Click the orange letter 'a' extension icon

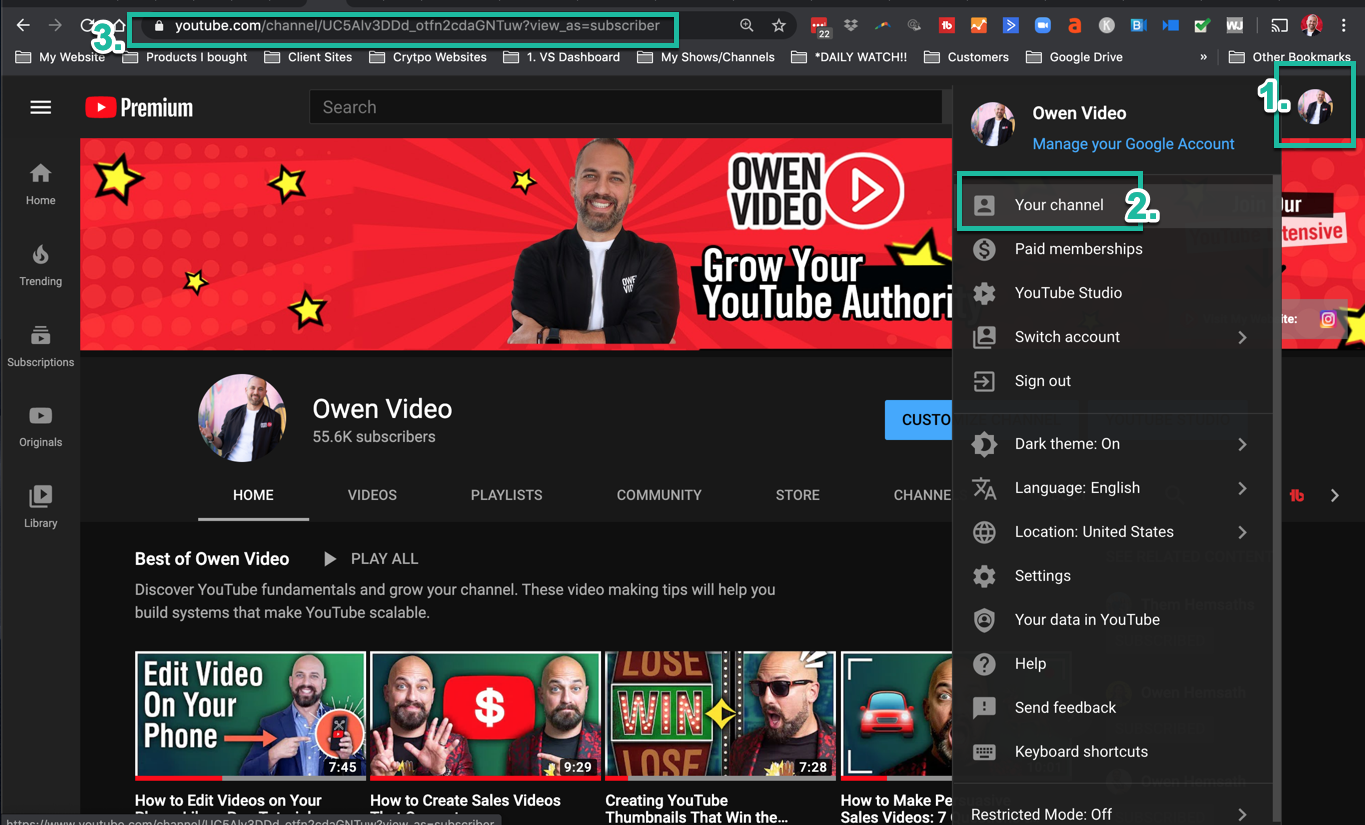(1074, 26)
